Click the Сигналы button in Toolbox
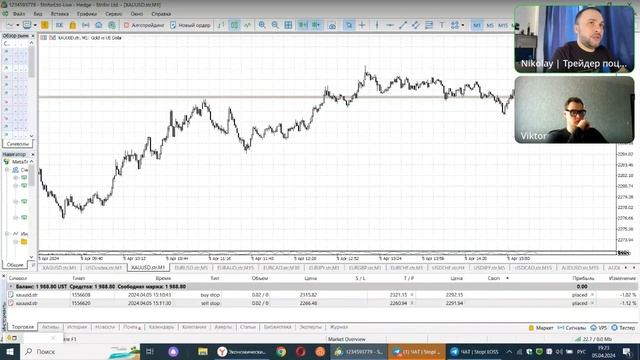The image size is (640, 360). [571, 328]
